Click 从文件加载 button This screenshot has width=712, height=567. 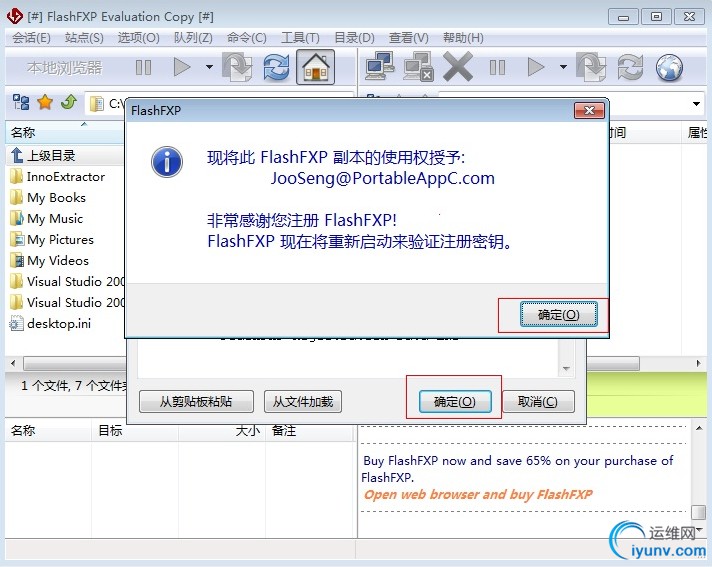click(303, 402)
